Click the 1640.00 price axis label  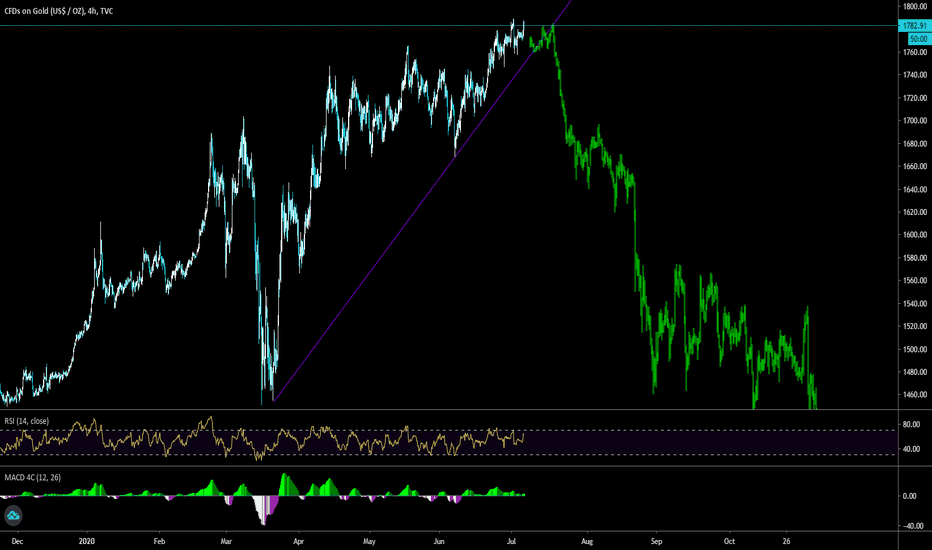pos(915,189)
